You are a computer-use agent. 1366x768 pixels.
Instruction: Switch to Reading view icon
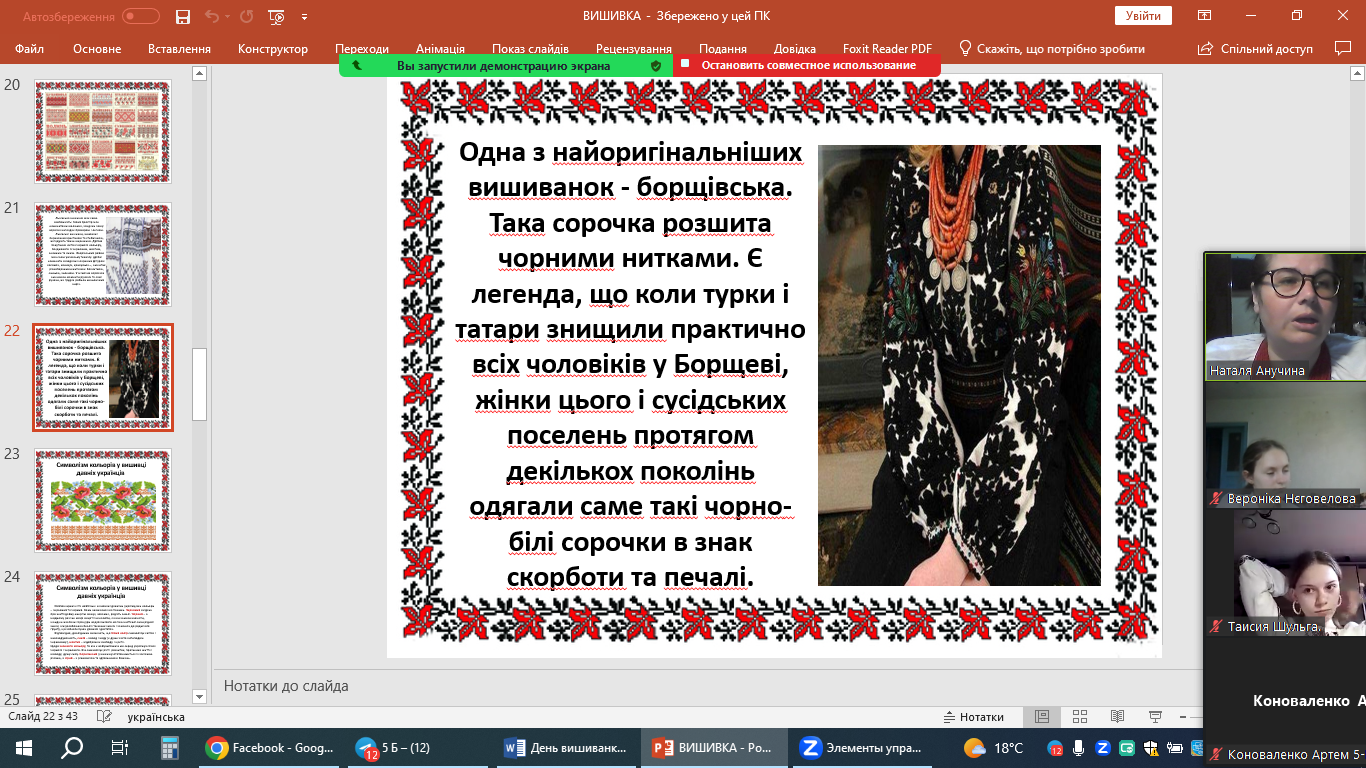(x=1118, y=717)
